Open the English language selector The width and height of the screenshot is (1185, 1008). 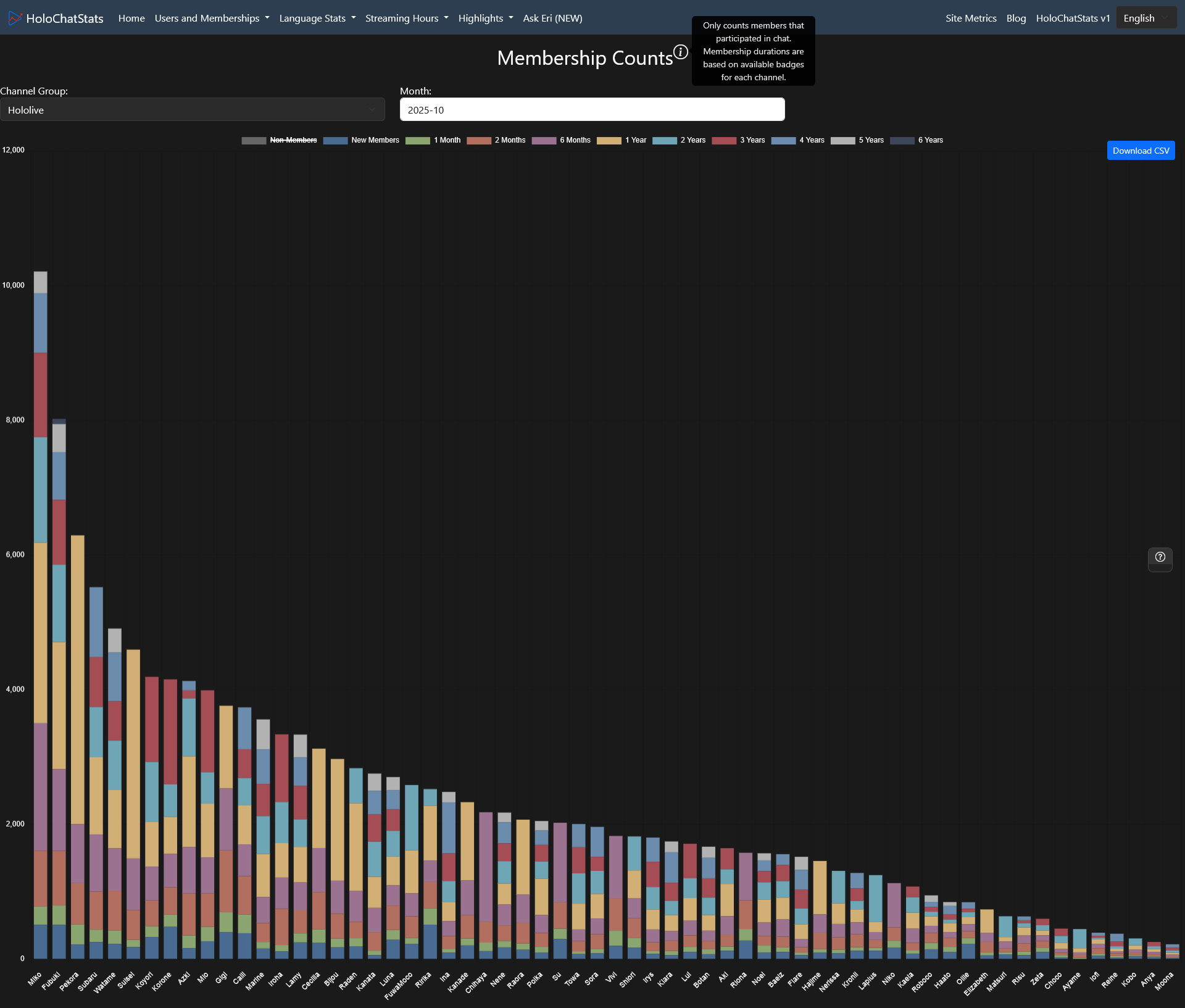(1145, 18)
